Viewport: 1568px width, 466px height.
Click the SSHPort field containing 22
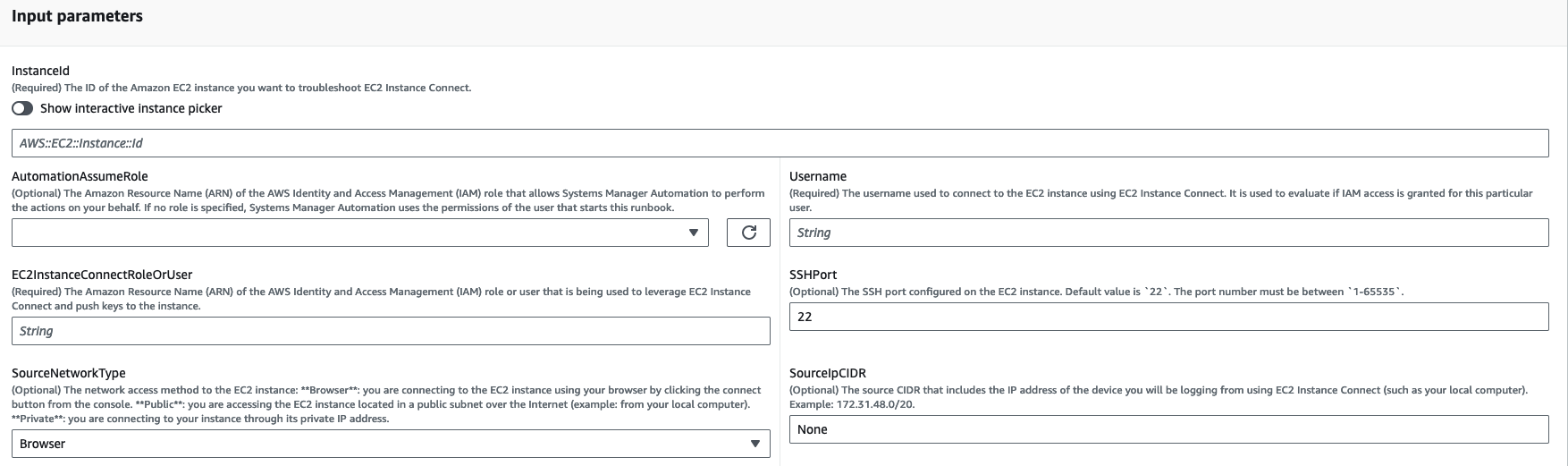tap(1168, 317)
